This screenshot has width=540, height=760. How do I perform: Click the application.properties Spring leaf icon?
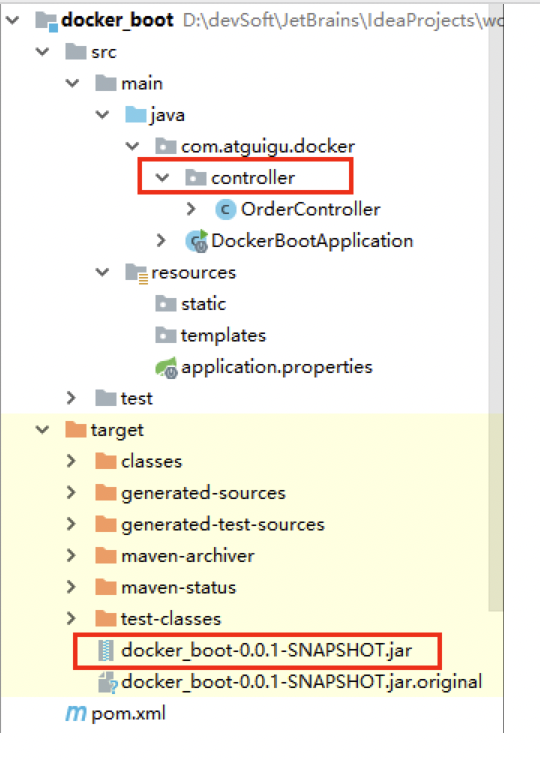166,367
